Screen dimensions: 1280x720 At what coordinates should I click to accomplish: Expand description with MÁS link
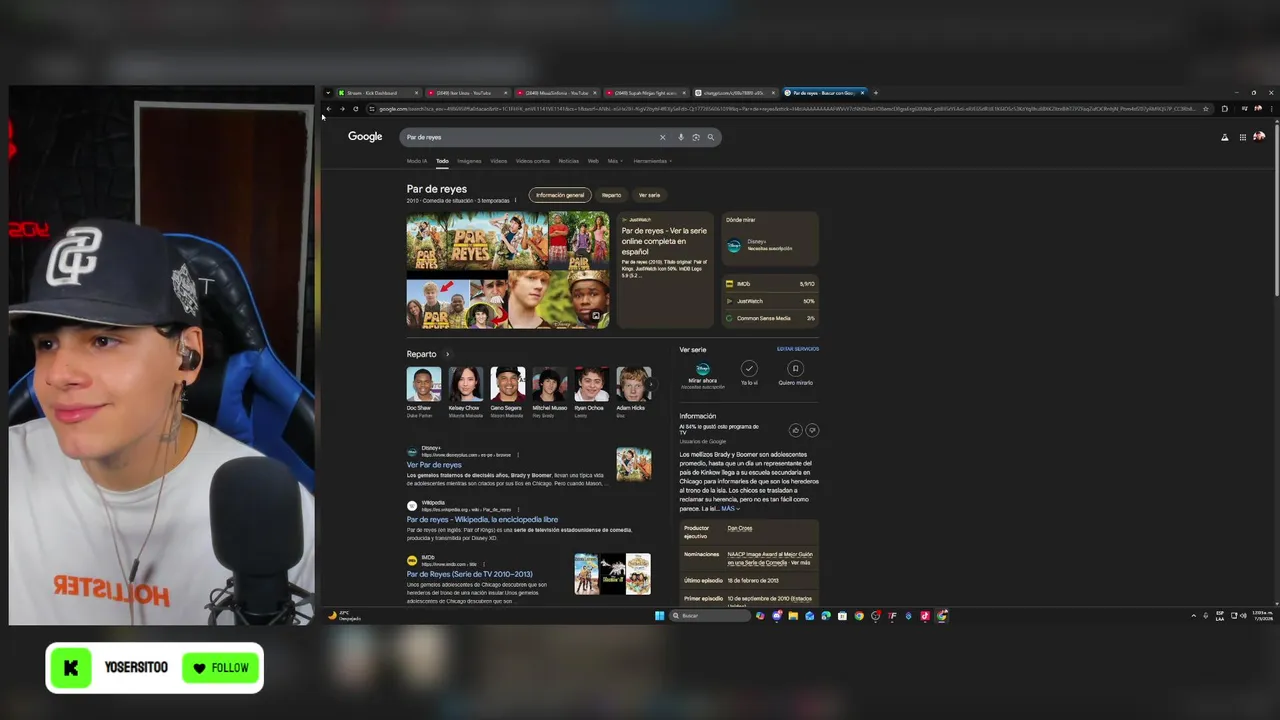pyautogui.click(x=729, y=509)
